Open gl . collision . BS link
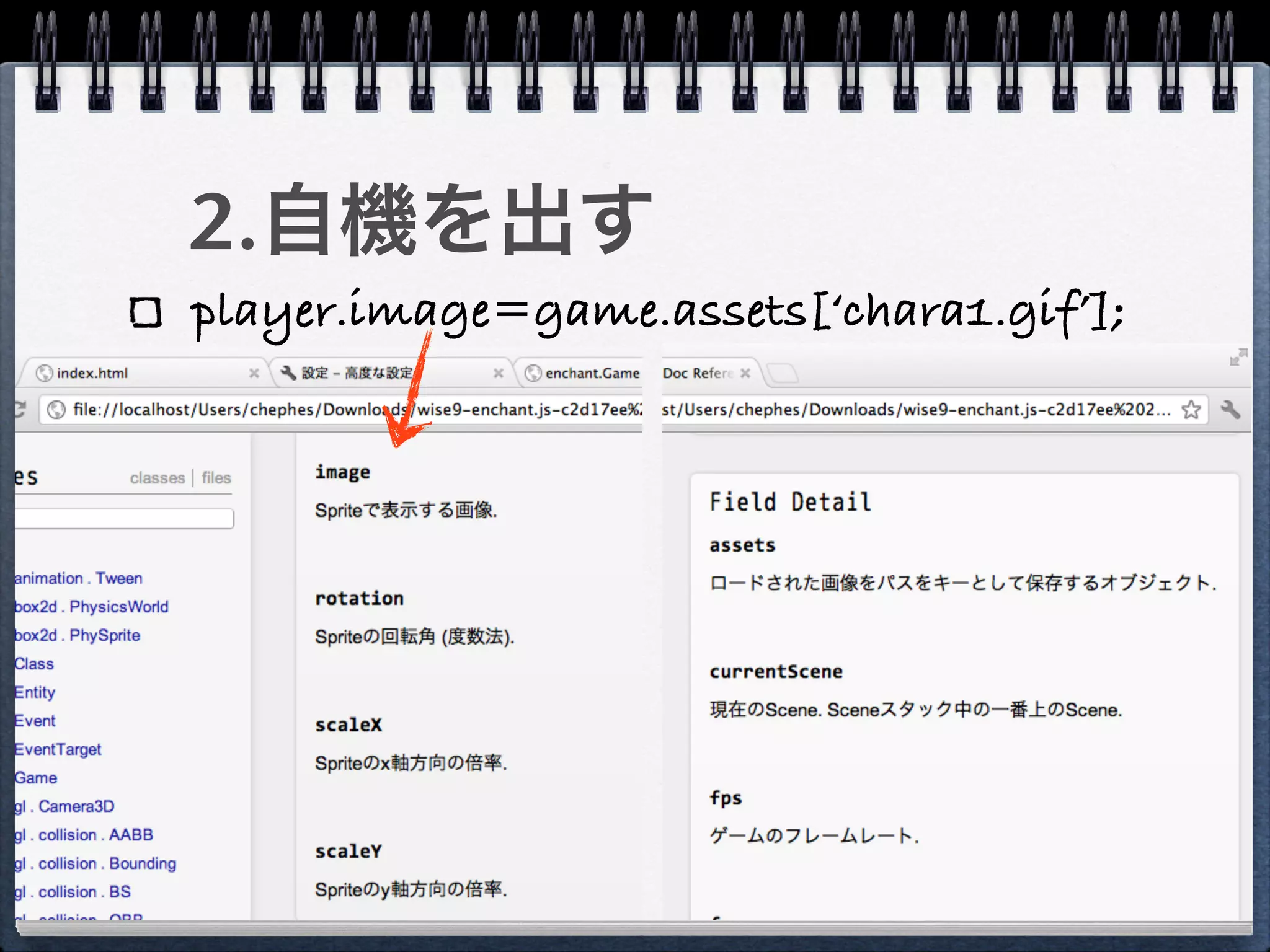 (x=73, y=892)
